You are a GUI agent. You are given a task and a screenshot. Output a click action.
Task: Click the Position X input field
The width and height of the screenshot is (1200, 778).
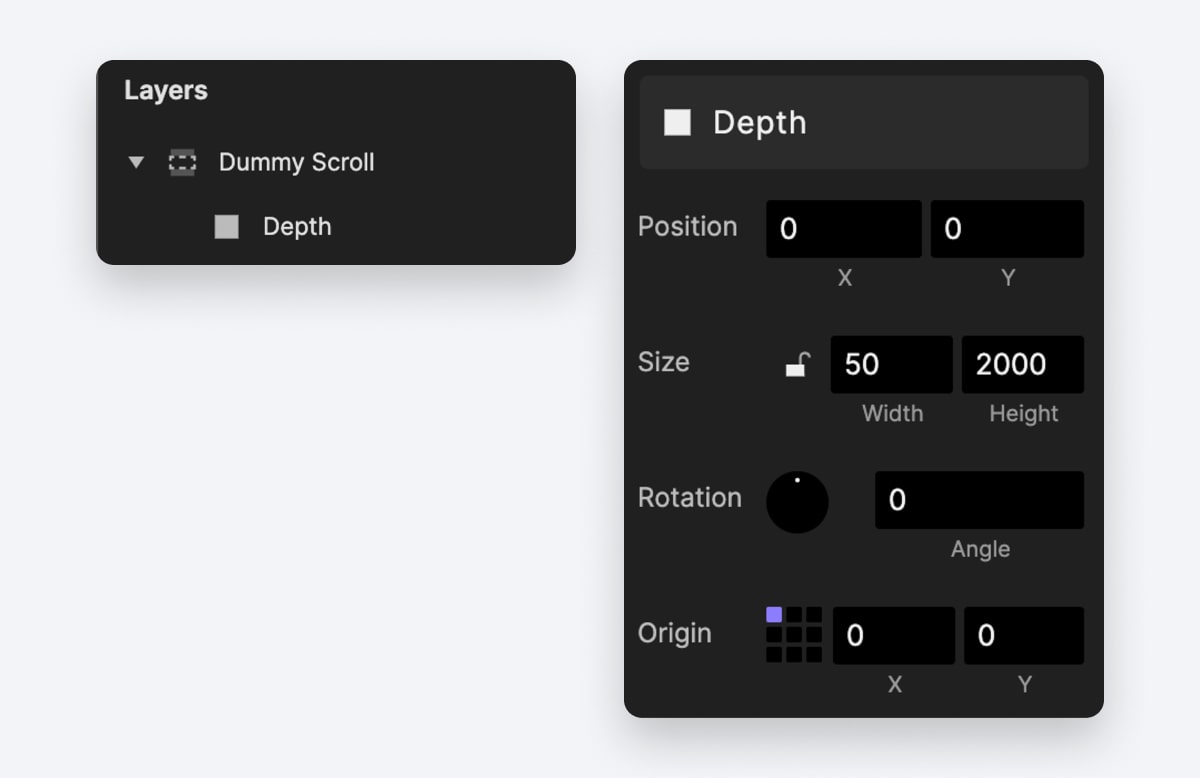[x=843, y=229]
